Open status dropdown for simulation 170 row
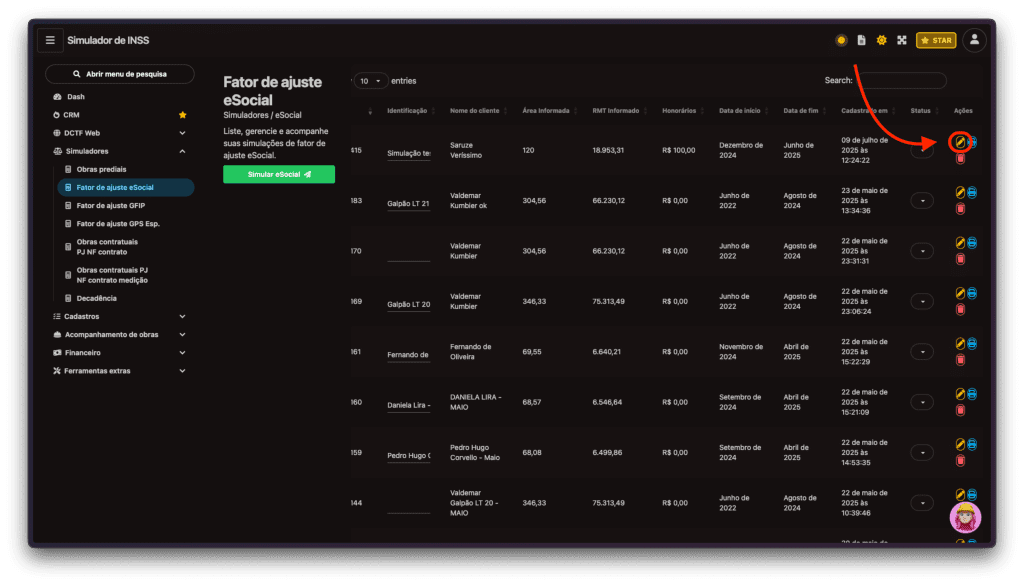This screenshot has height=585, width=1024. click(922, 251)
